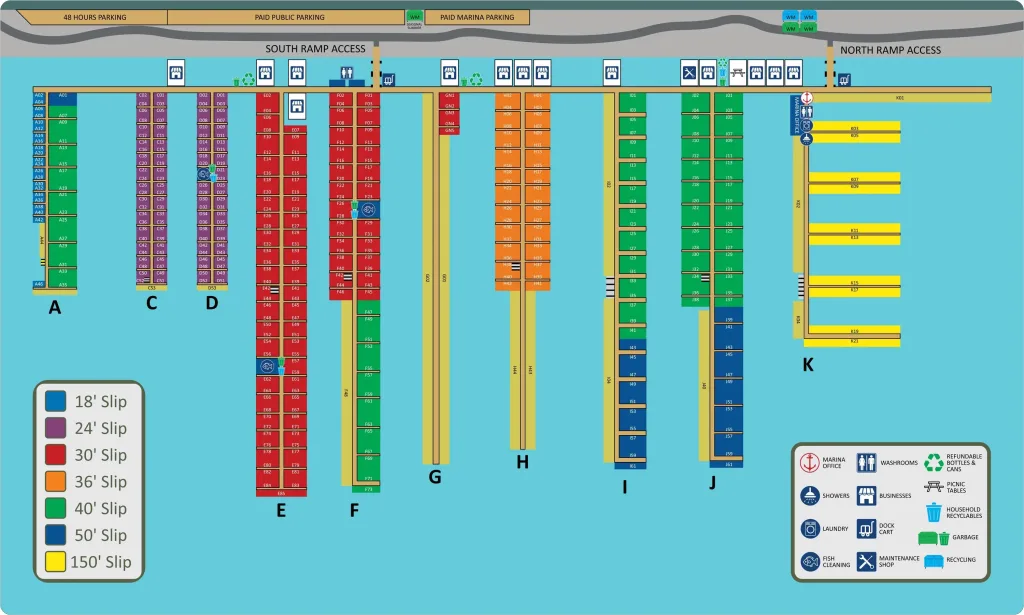Click the 18' Slip blue color swatch
1024x615 pixels.
point(55,401)
